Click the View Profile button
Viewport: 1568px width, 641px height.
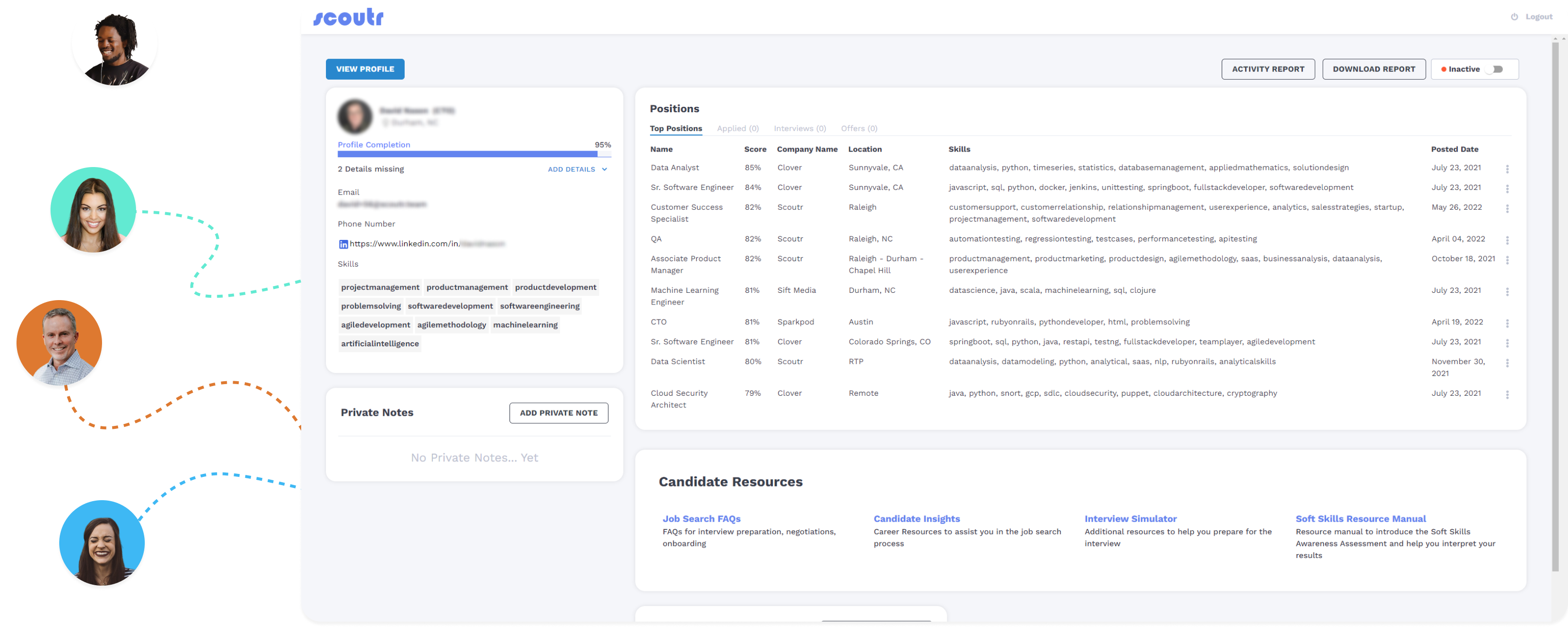[365, 69]
